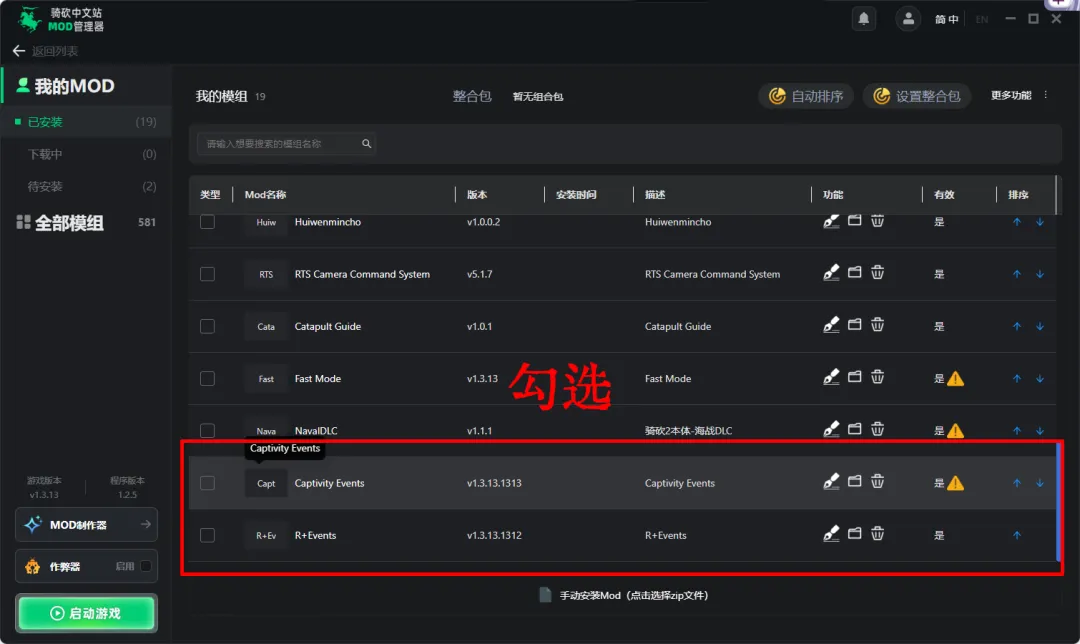Open MOD制作器 tool

tap(86, 525)
